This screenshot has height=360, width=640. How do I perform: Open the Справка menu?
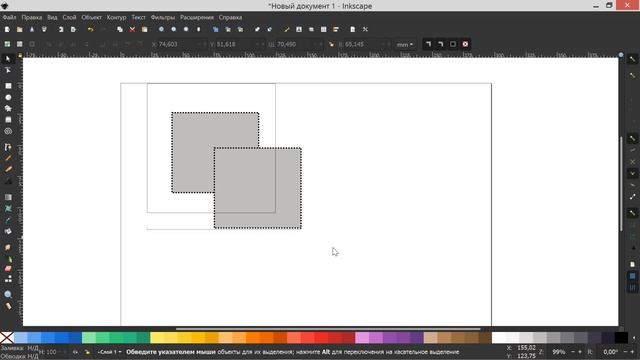pos(230,18)
